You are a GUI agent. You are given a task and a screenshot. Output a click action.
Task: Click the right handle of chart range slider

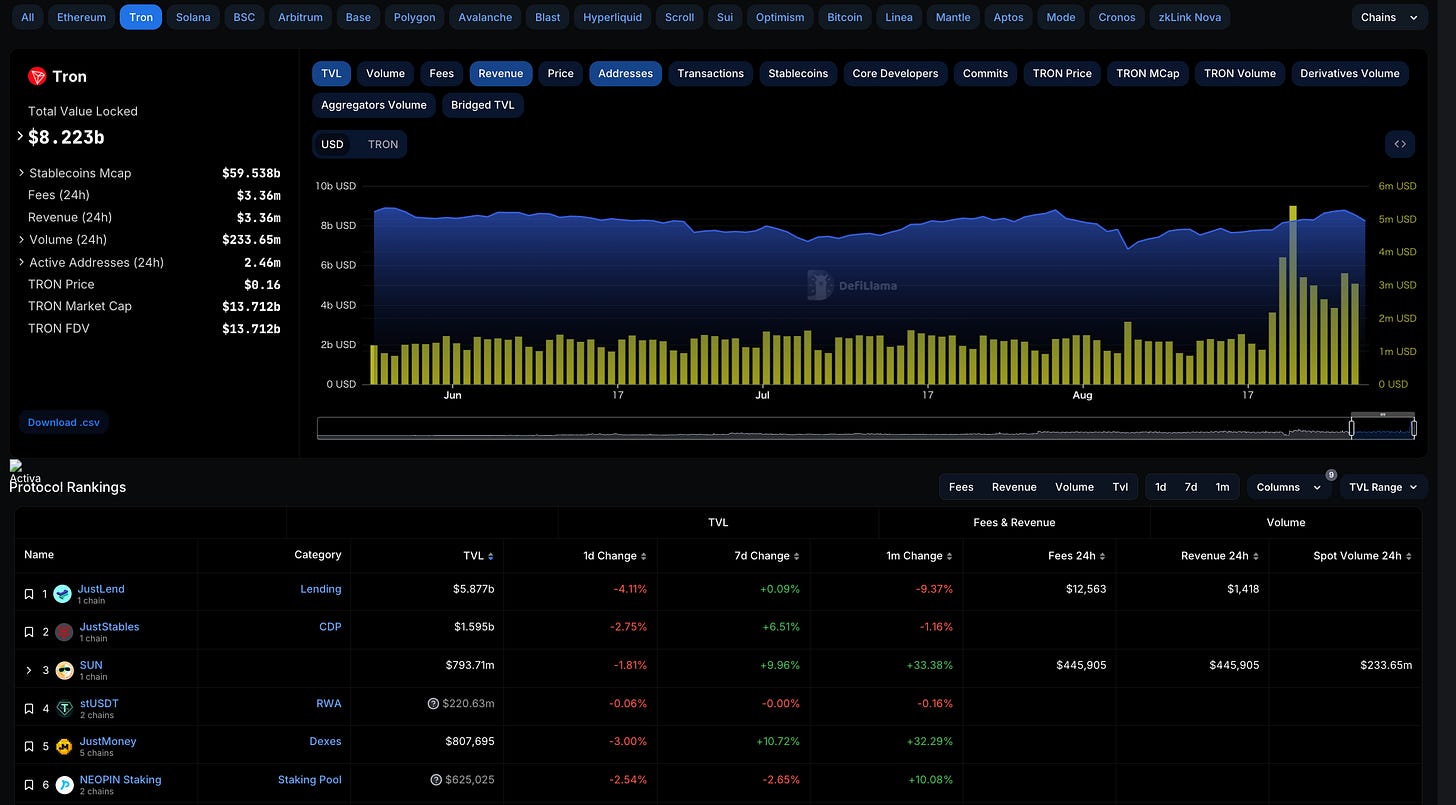click(x=1414, y=428)
